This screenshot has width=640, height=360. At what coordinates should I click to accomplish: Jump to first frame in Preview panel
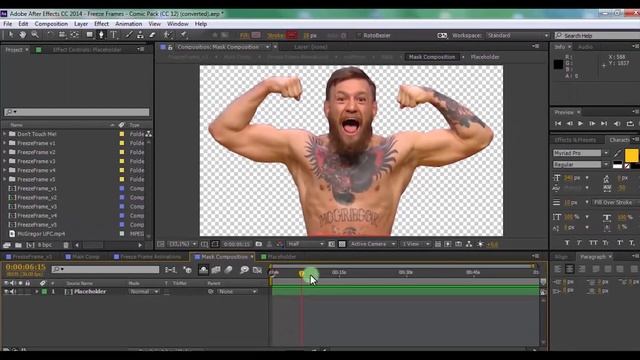[x=558, y=124]
